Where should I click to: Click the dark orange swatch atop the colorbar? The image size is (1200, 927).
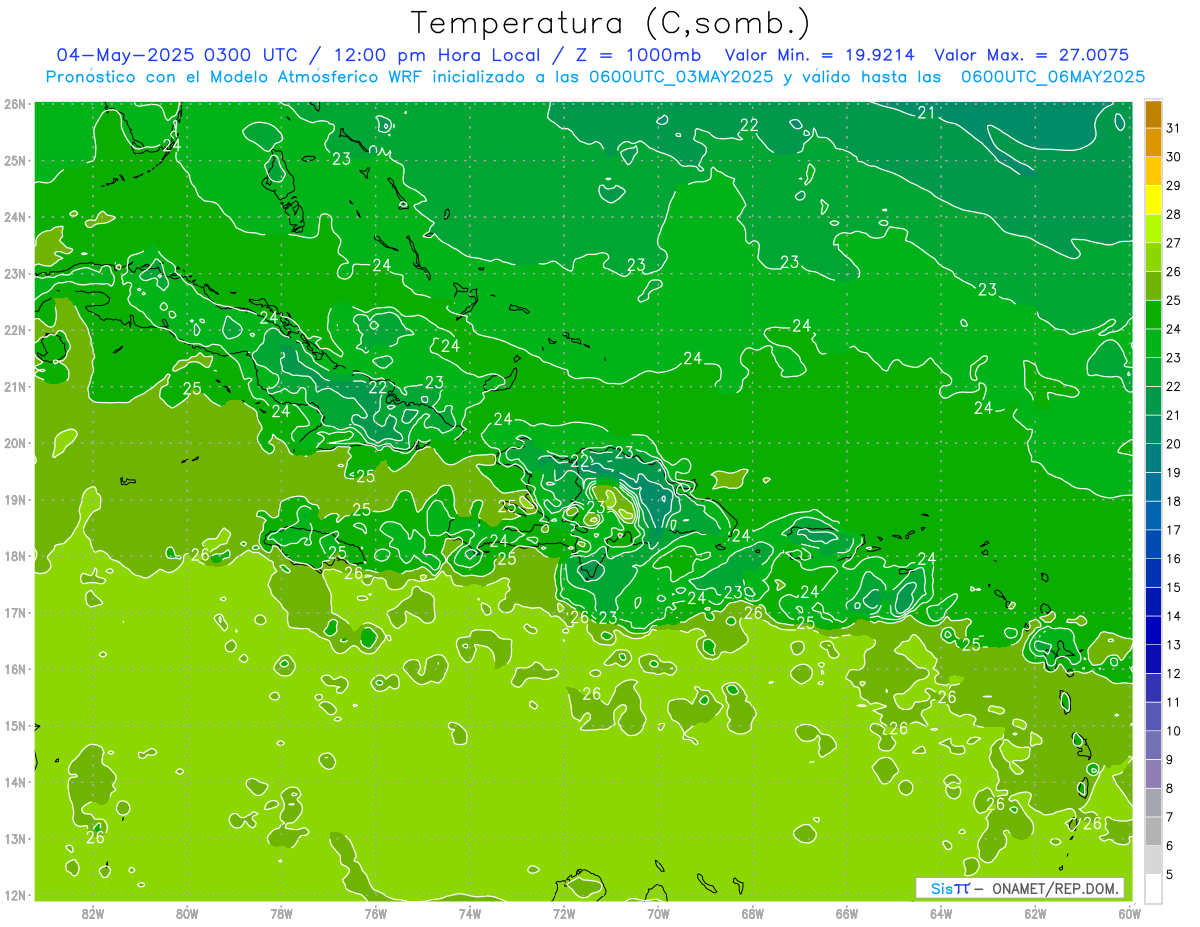tap(1153, 114)
